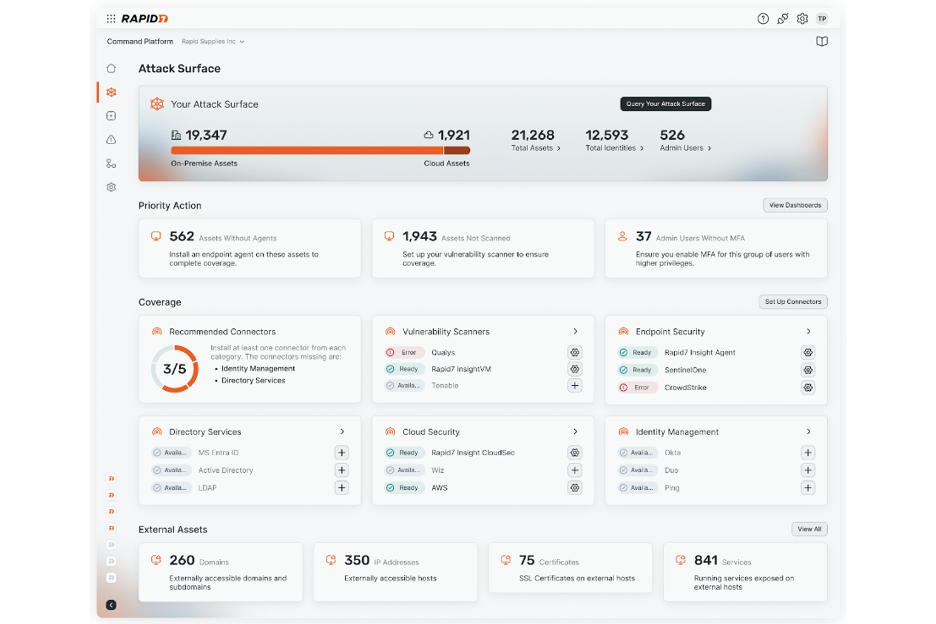Click the Command Platform breadcrumb

(138, 41)
